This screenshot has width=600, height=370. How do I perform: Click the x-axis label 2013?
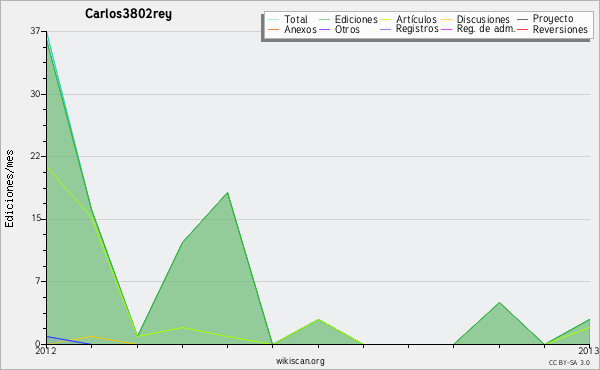pyautogui.click(x=589, y=351)
